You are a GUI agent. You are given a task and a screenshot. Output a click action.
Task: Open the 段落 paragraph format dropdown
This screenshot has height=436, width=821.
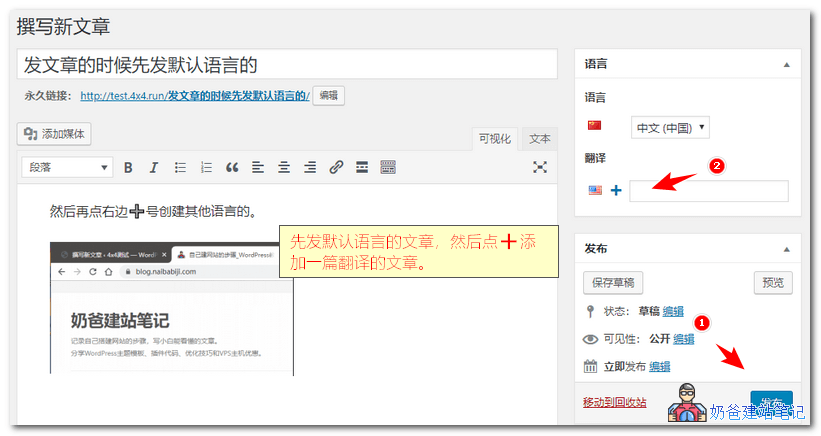point(67,167)
